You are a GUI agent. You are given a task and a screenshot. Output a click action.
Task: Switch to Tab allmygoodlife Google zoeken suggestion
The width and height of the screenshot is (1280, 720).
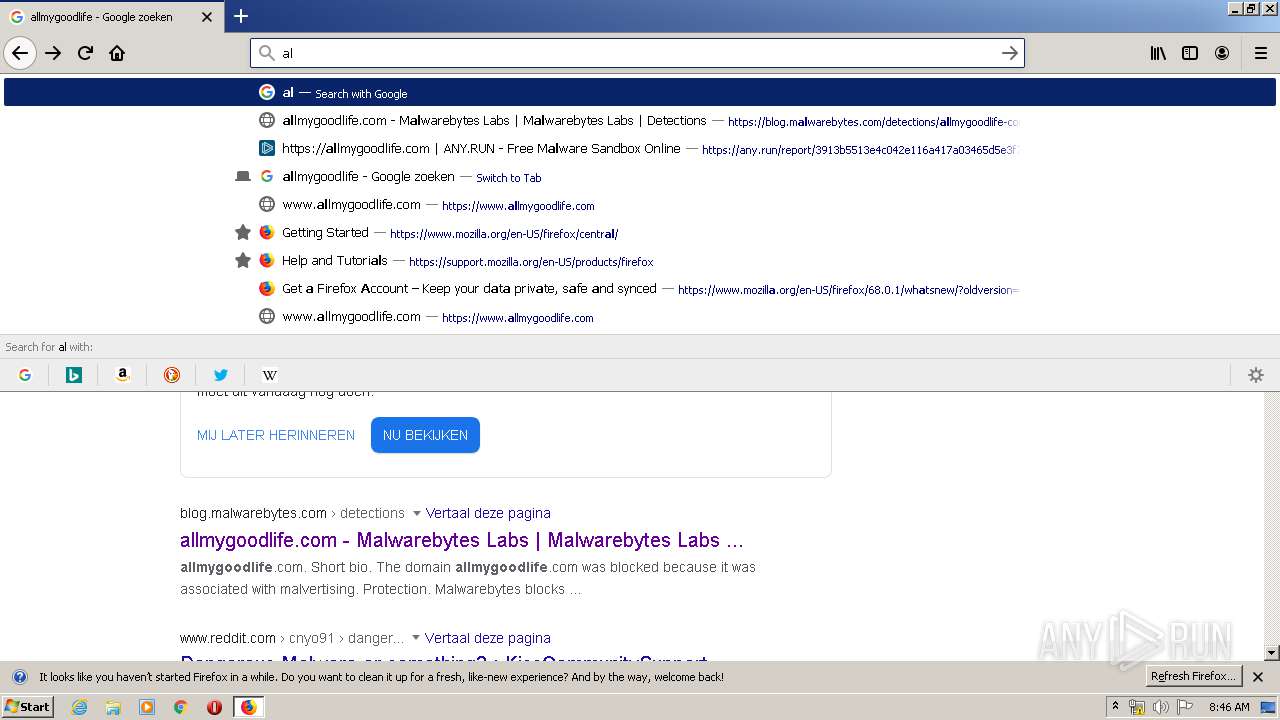tap(640, 176)
